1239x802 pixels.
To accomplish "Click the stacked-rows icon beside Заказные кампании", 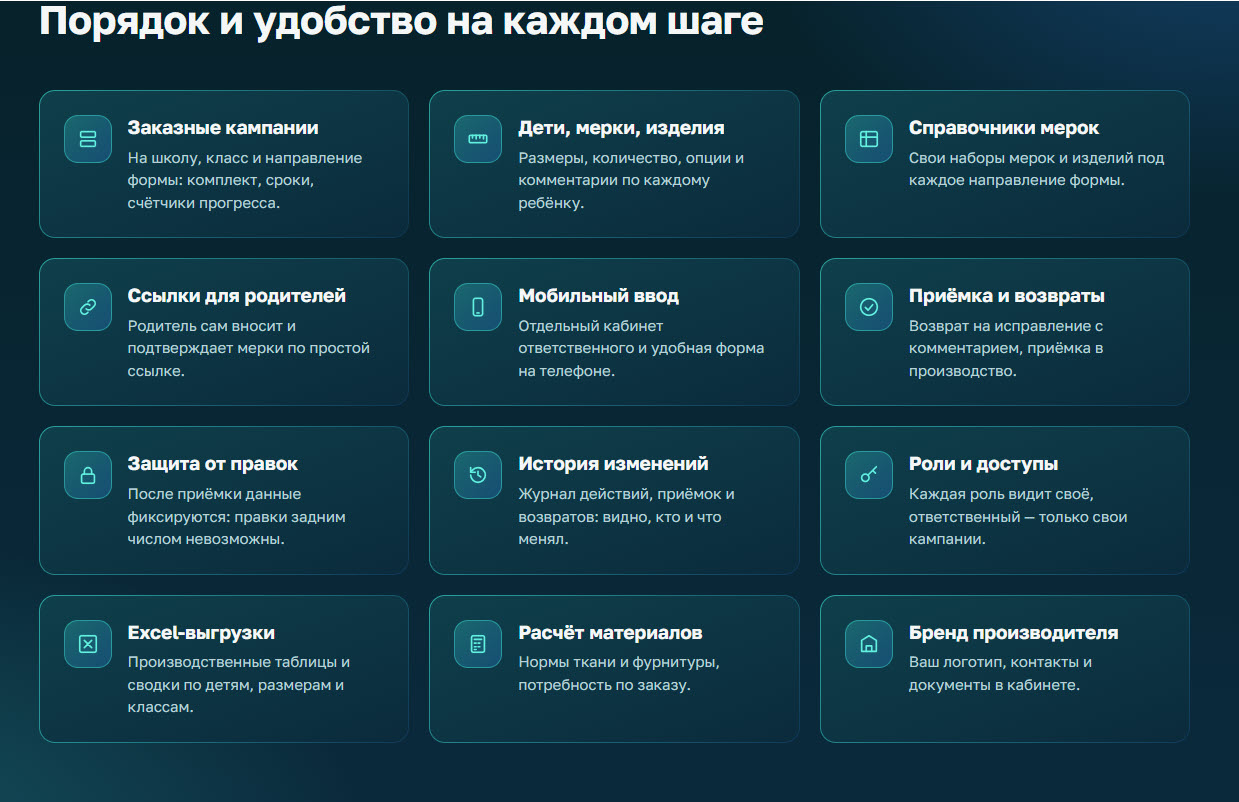I will click(88, 139).
